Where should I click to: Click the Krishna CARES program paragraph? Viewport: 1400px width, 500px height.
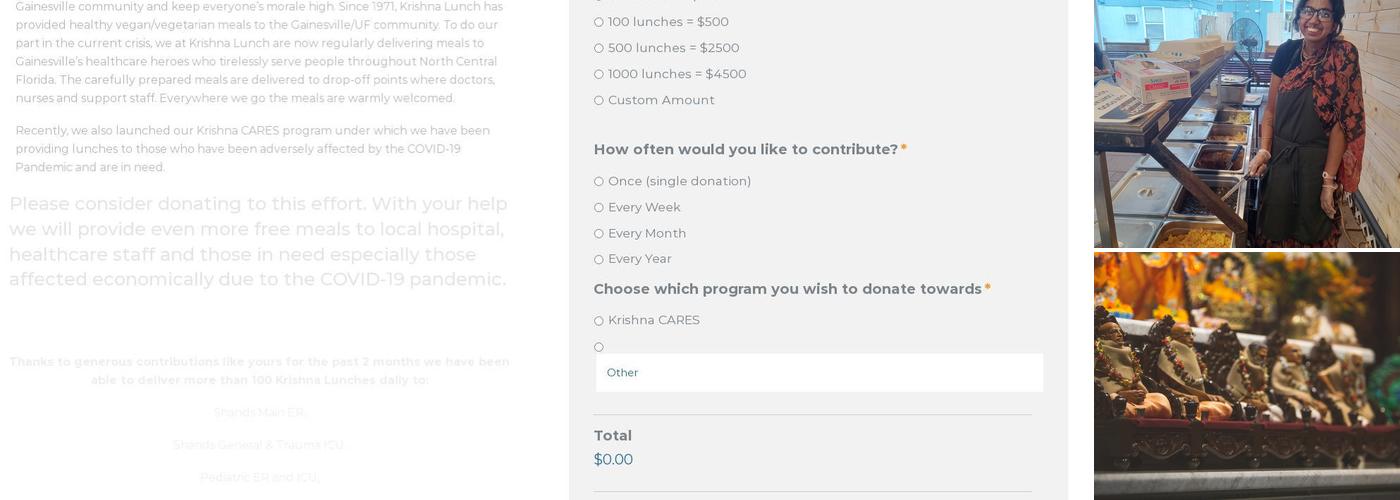(252, 149)
